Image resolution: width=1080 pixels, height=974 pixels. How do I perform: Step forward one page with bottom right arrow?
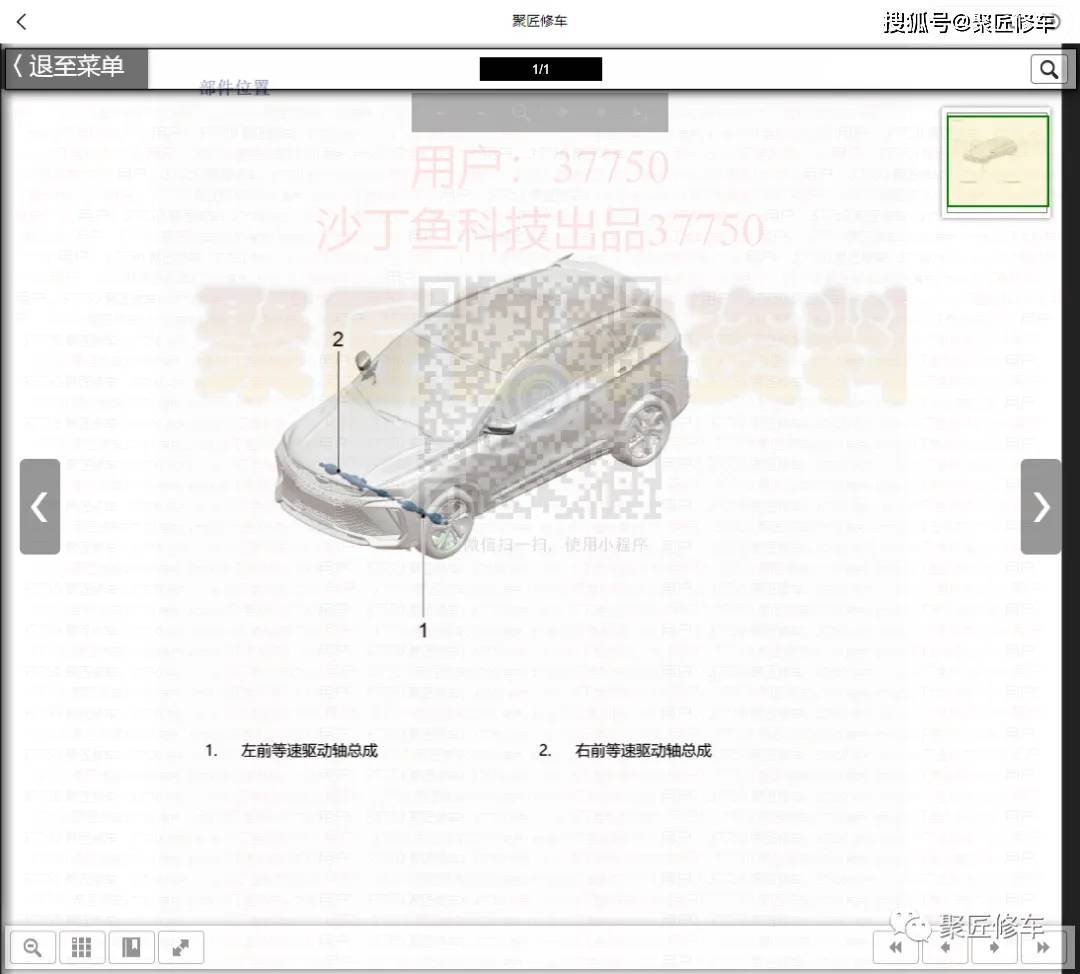click(x=994, y=948)
